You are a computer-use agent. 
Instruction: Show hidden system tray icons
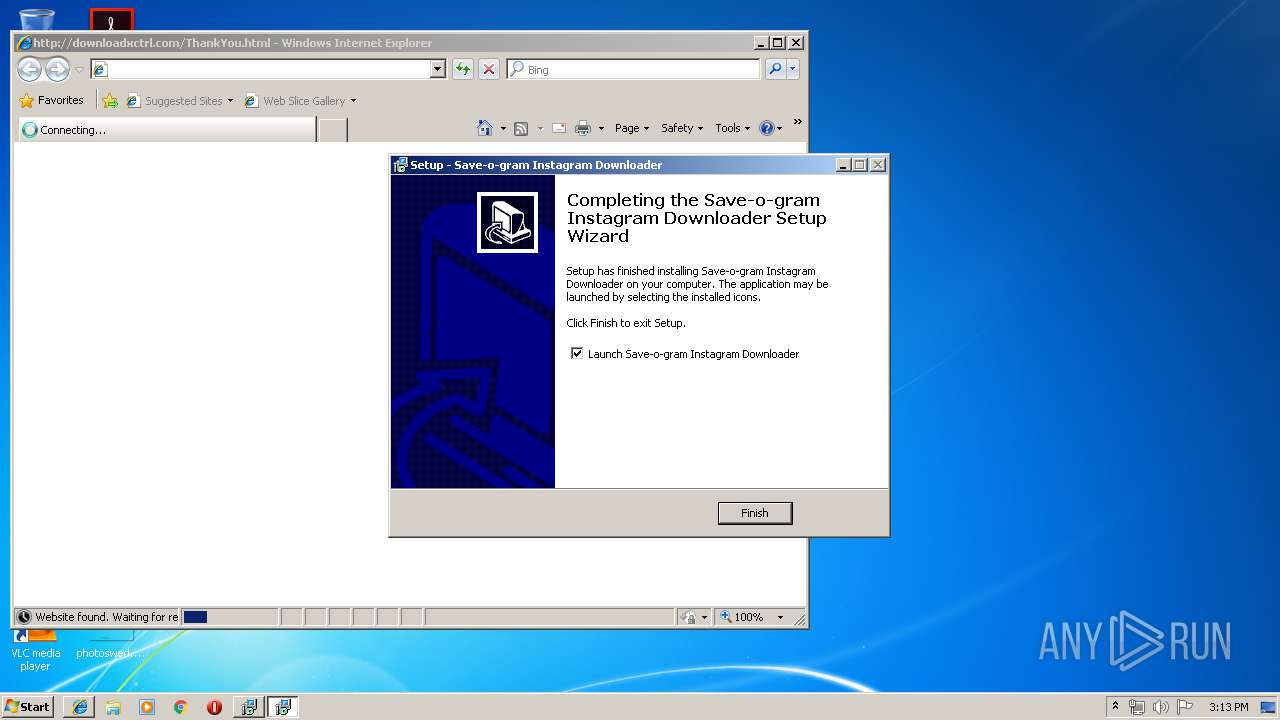click(x=1115, y=706)
